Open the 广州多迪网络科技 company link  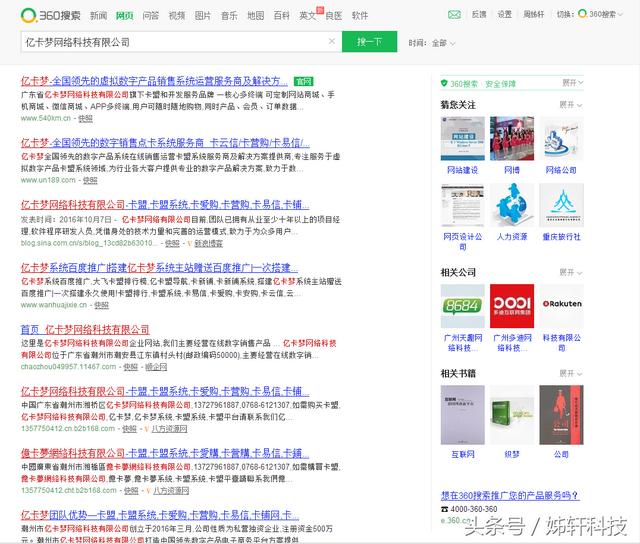[x=512, y=342]
